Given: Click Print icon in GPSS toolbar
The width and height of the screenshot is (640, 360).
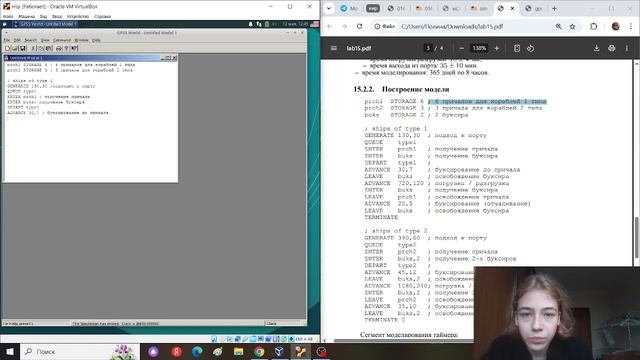Looking at the screenshot, I should [x=58, y=48].
